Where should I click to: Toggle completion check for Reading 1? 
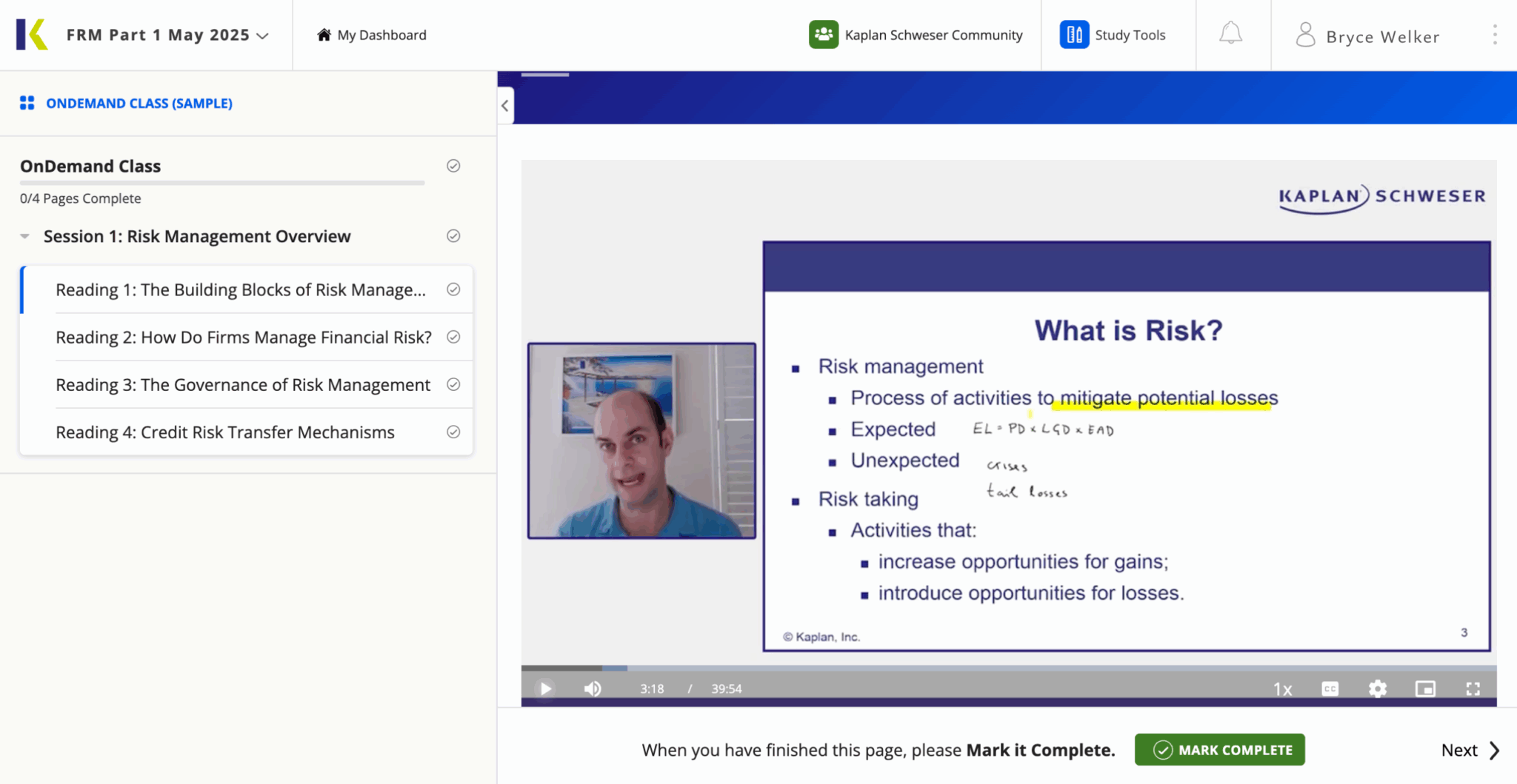(453, 289)
